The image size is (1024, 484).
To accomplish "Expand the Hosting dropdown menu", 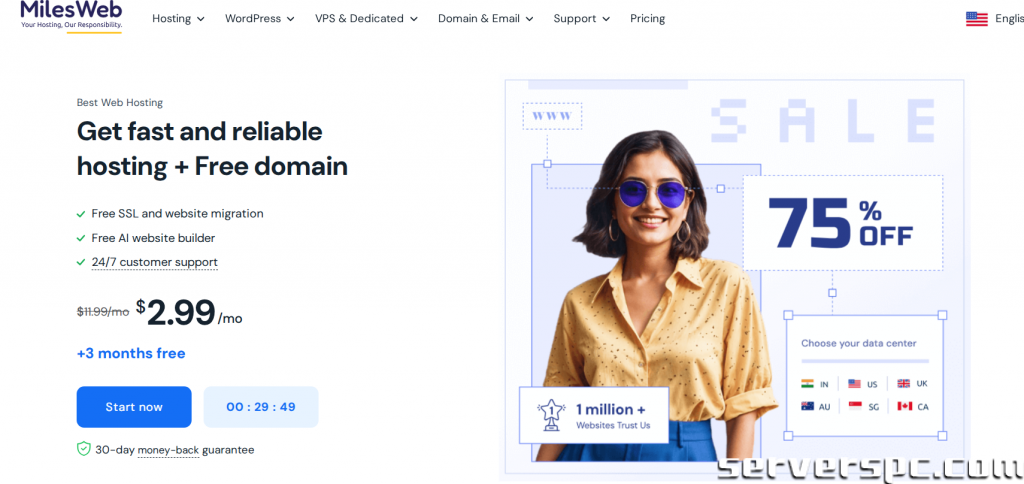I will tap(178, 18).
